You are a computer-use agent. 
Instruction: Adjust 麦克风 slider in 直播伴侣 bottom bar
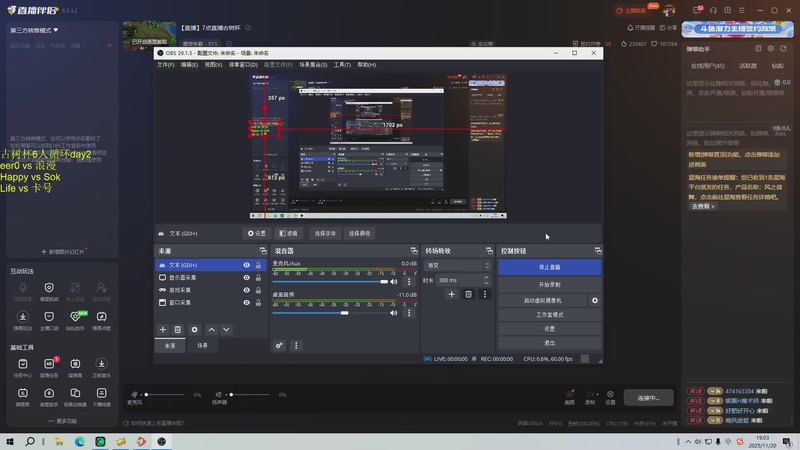tap(163, 394)
